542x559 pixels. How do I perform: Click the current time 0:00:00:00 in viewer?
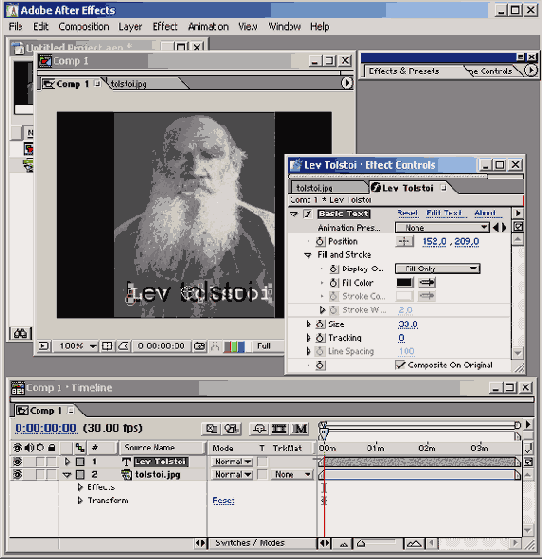161,346
